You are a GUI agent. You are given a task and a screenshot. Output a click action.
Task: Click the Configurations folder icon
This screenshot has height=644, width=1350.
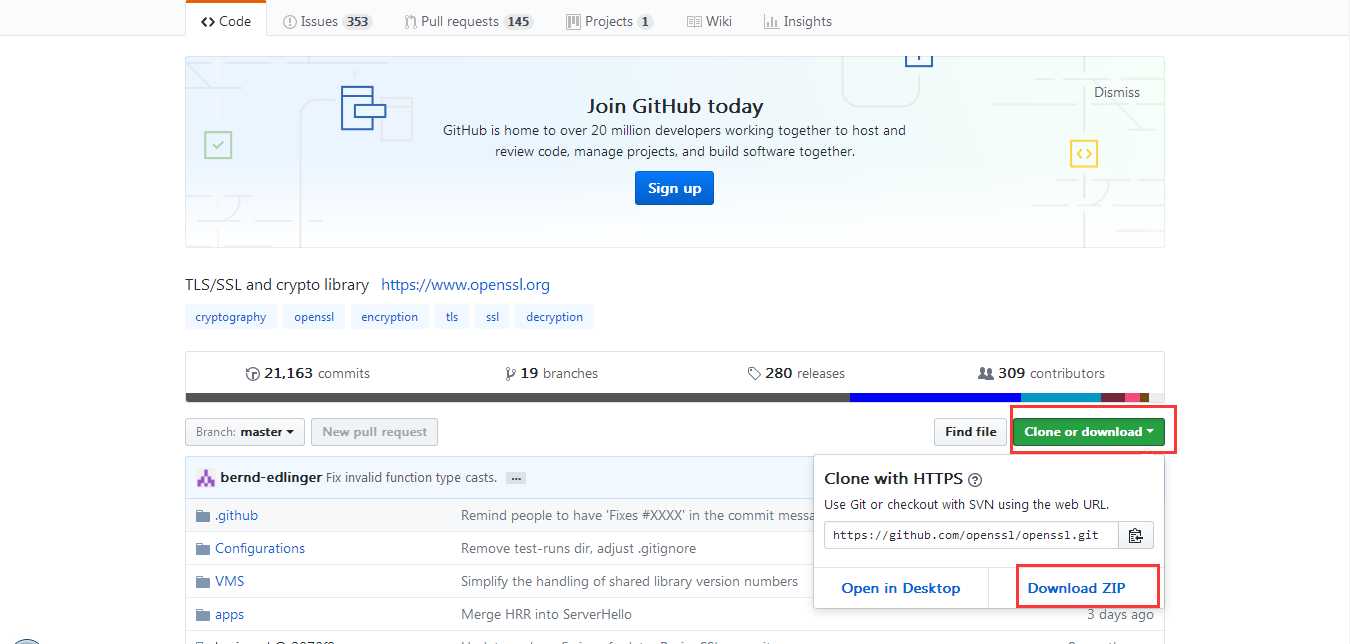point(203,548)
